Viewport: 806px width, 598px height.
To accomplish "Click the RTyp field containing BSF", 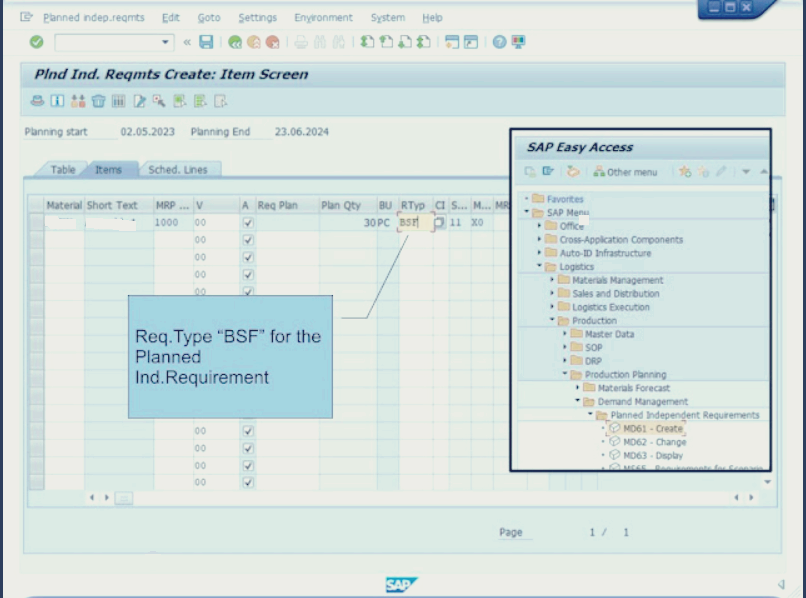I will [415, 223].
